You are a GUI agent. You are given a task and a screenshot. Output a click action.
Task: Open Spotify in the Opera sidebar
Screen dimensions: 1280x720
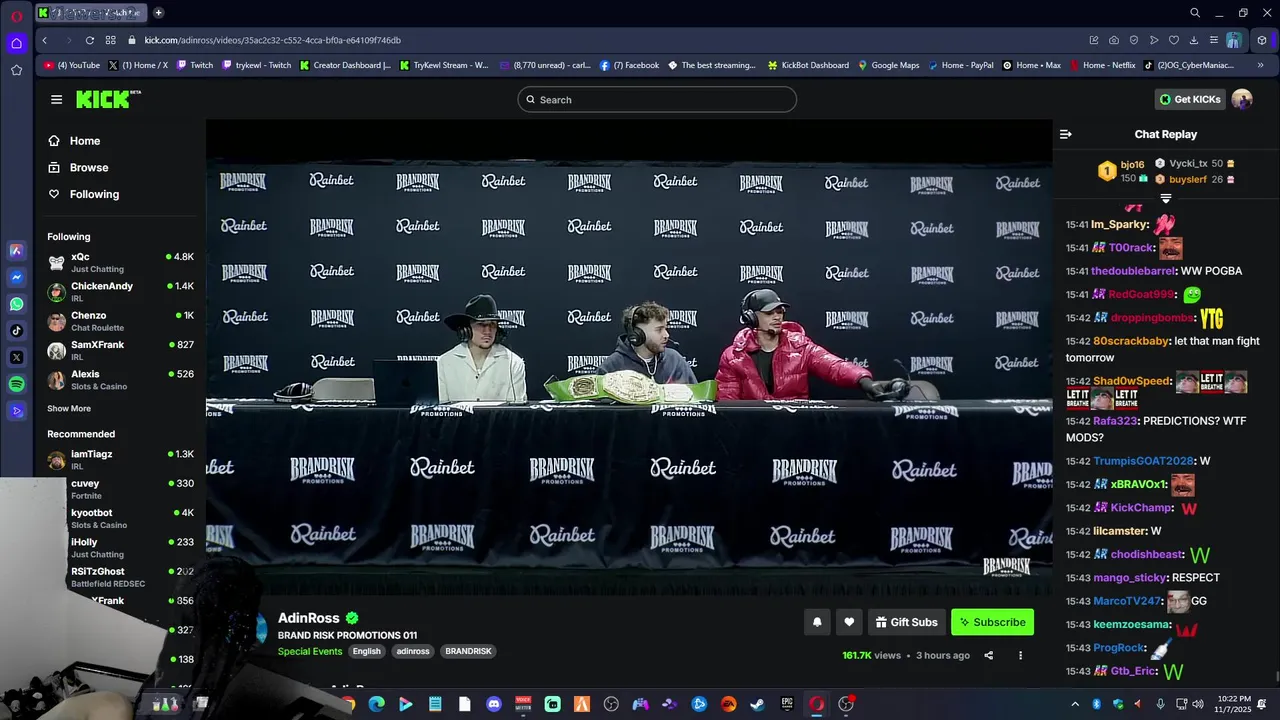(16, 384)
